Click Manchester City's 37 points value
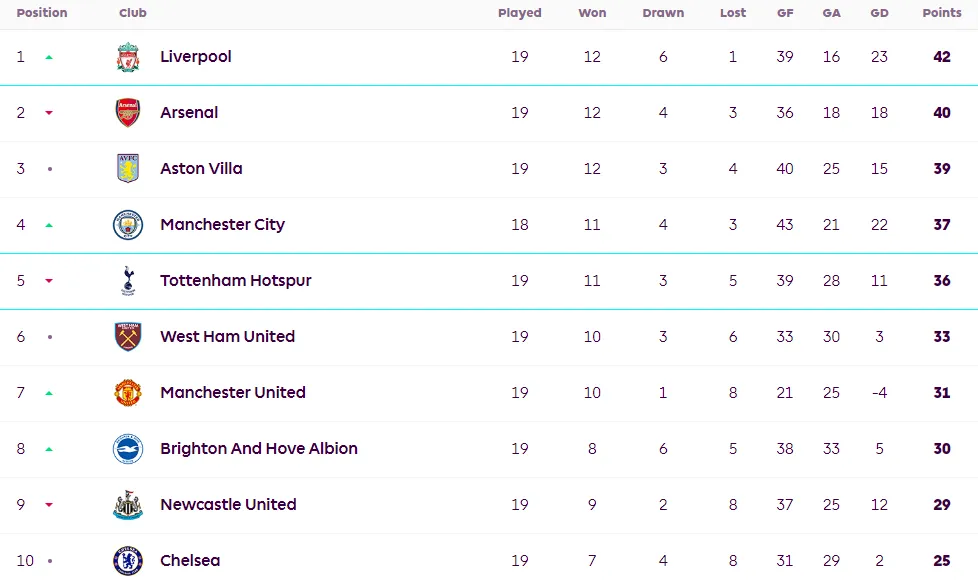The height and width of the screenshot is (584, 978). click(x=942, y=225)
